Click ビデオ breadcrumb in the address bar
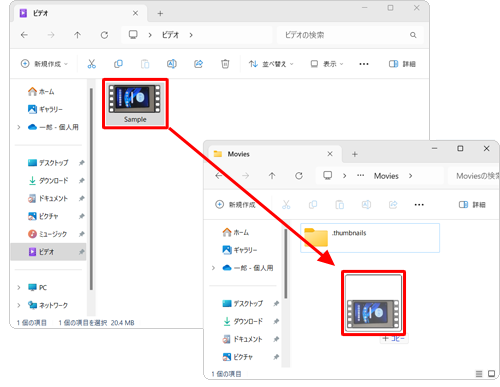This screenshot has width=500, height=387. (170, 35)
